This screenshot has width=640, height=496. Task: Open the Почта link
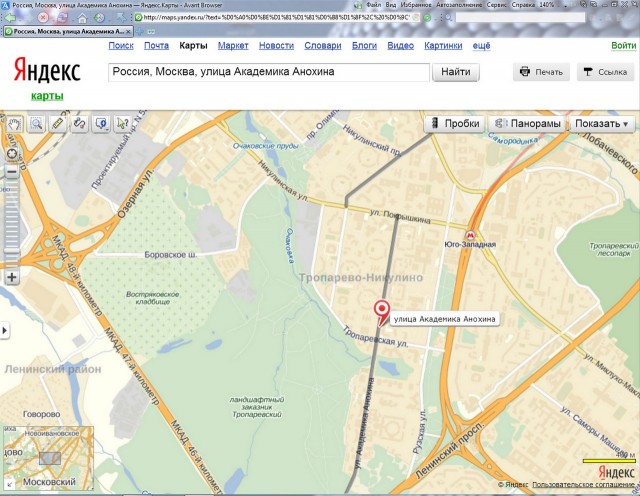[x=156, y=46]
